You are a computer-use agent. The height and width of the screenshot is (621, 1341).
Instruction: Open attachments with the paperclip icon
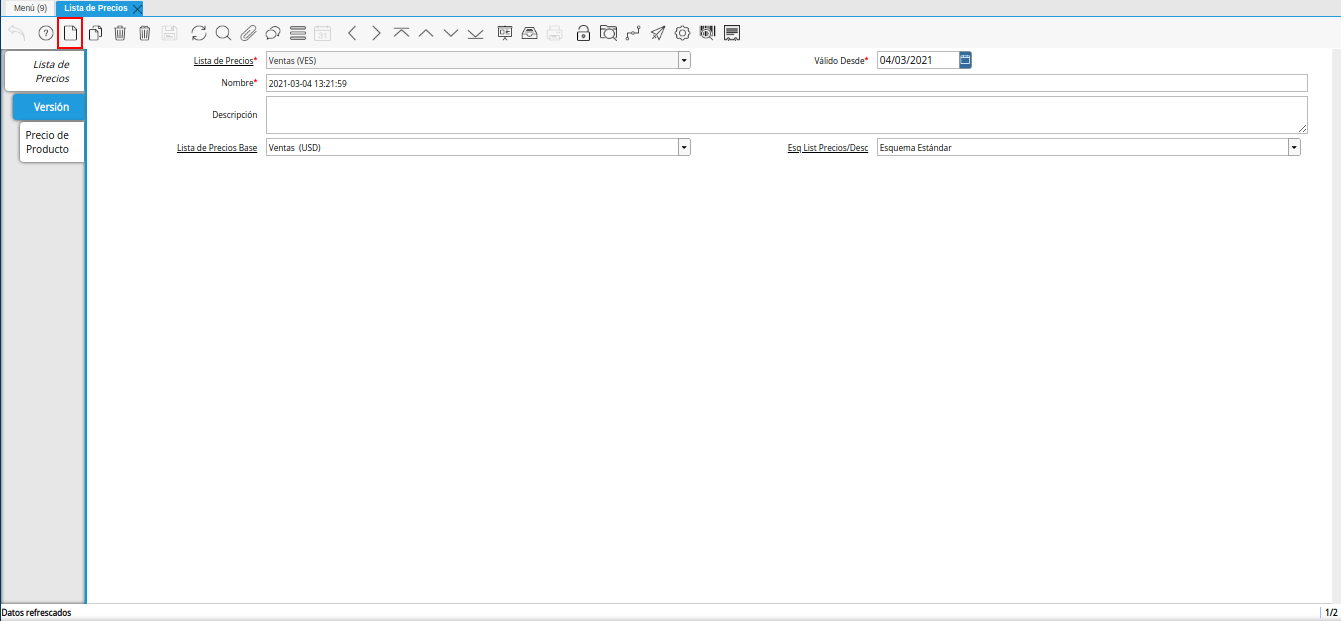coord(248,33)
